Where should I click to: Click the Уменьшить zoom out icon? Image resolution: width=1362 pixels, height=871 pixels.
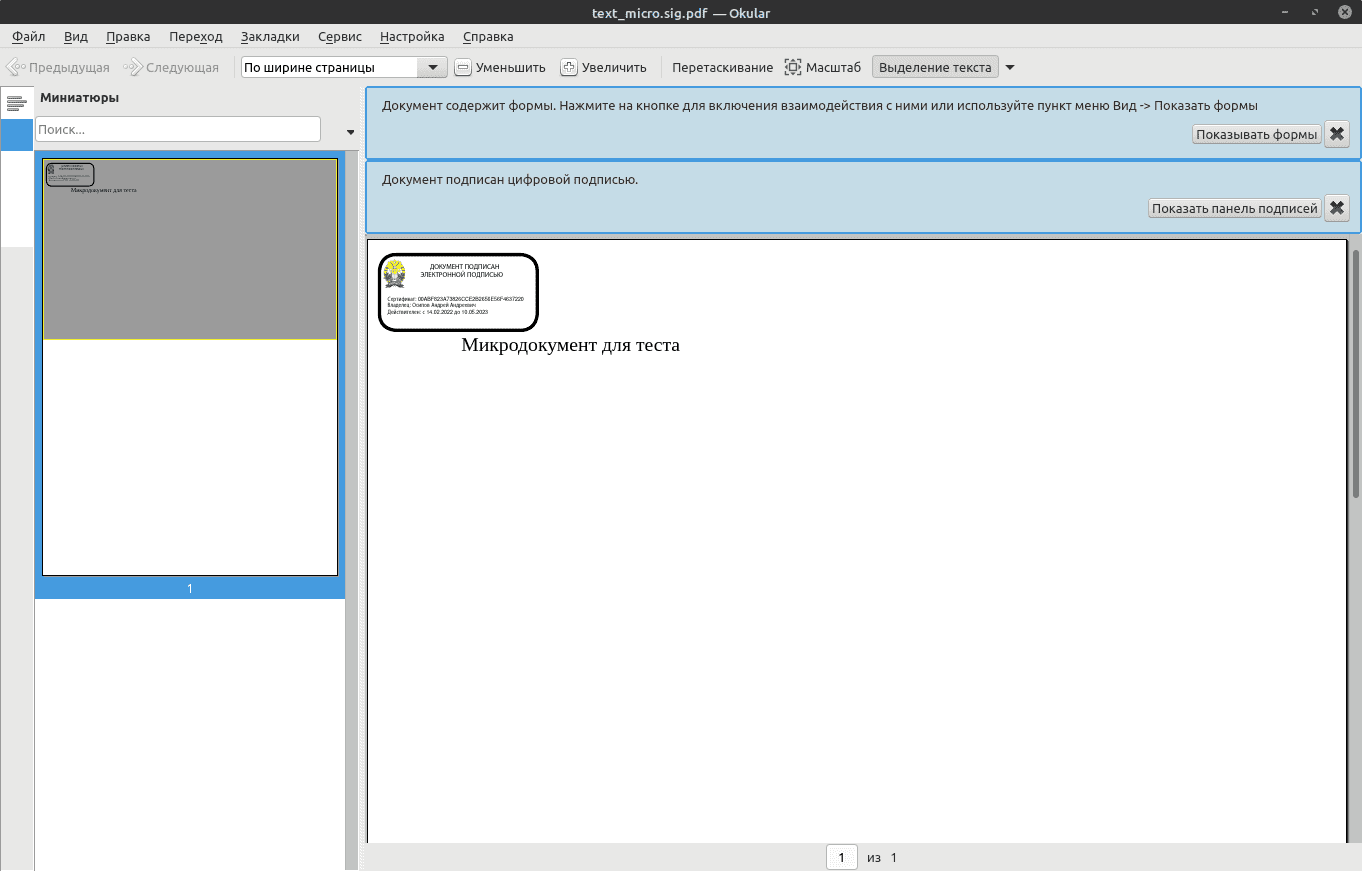click(x=463, y=67)
